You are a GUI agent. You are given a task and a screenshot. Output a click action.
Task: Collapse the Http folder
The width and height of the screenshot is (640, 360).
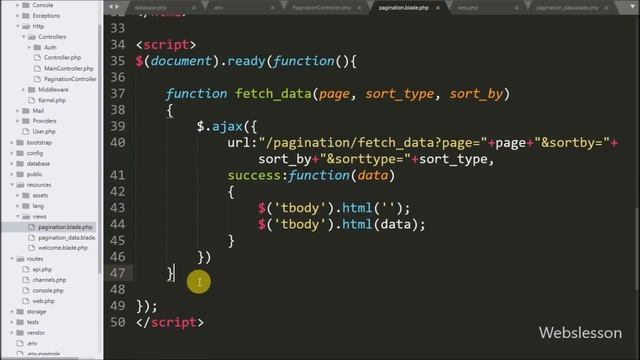18,26
